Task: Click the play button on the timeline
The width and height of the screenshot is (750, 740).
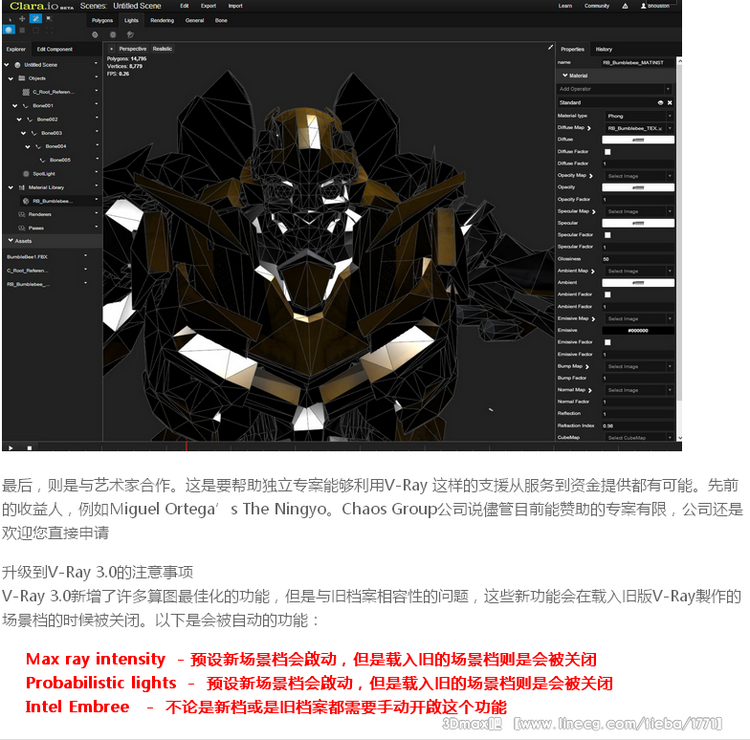Action: pos(11,448)
